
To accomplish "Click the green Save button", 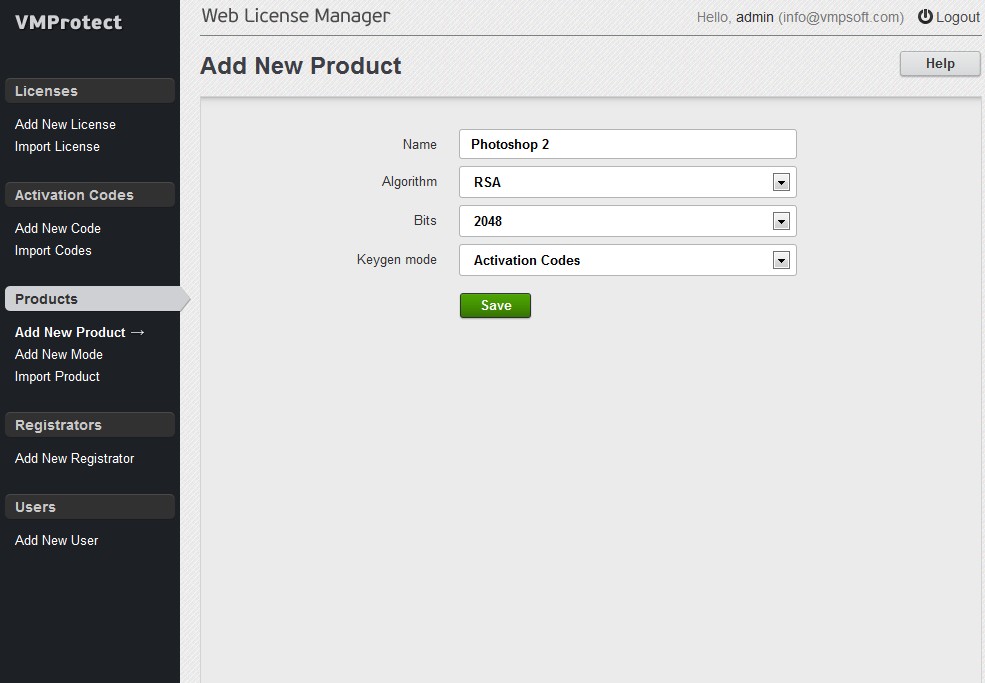I will click(x=495, y=305).
